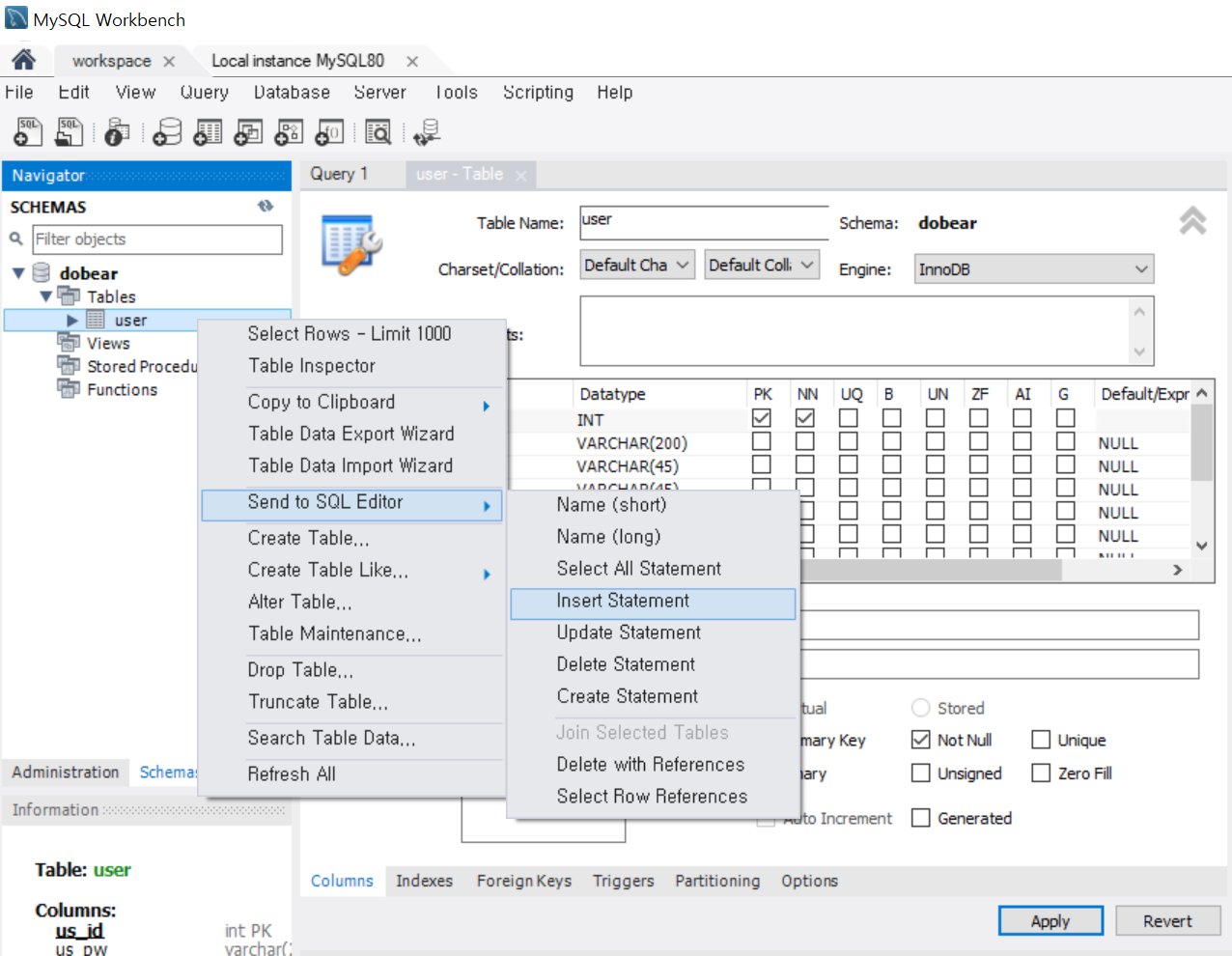
Task: Click the filter objects magnifier icon
Action: click(16, 239)
